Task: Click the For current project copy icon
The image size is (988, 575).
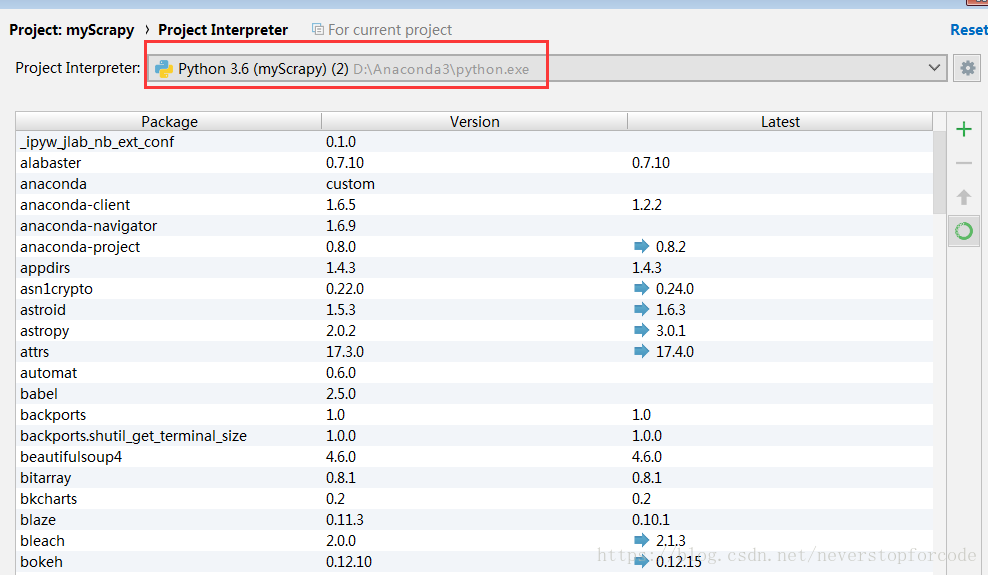Action: click(x=318, y=30)
